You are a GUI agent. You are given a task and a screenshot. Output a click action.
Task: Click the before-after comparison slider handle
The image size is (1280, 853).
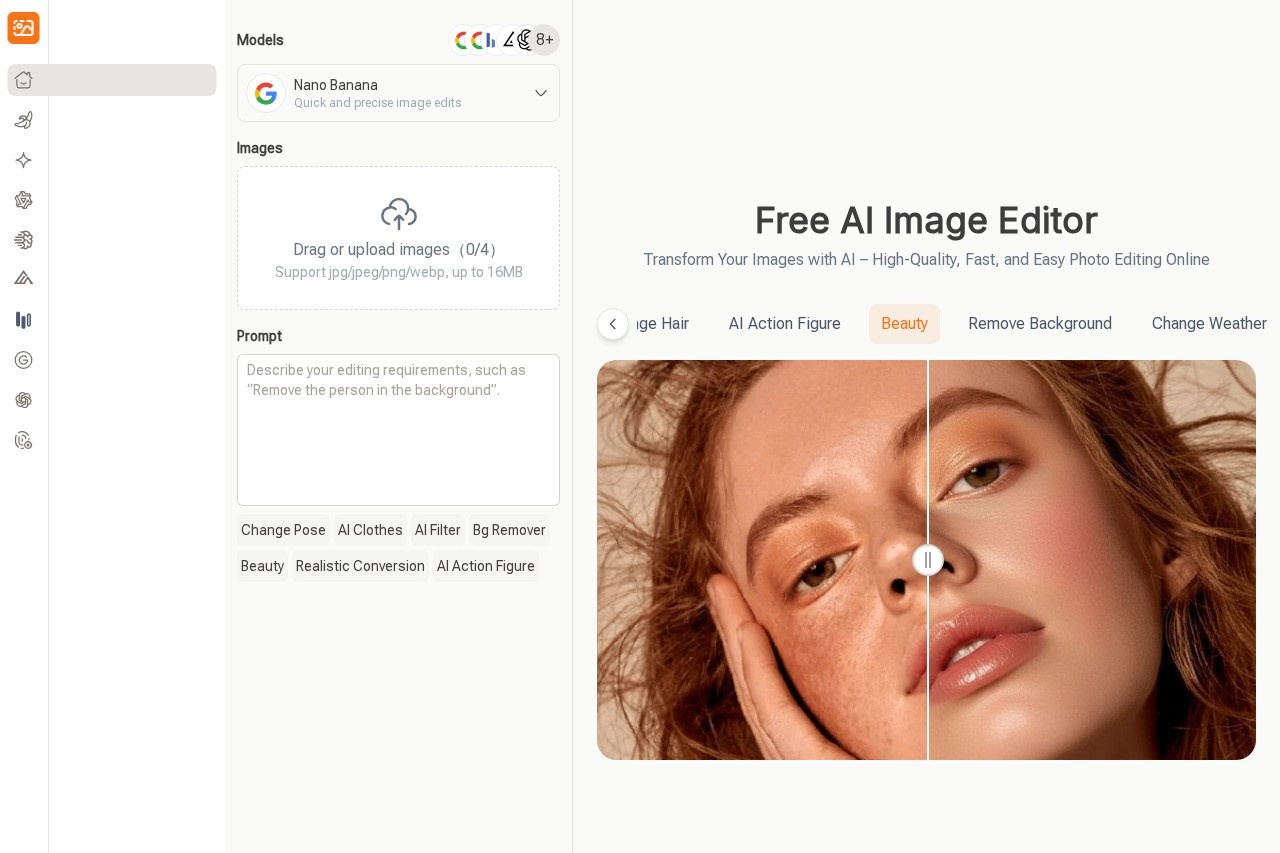click(x=928, y=560)
